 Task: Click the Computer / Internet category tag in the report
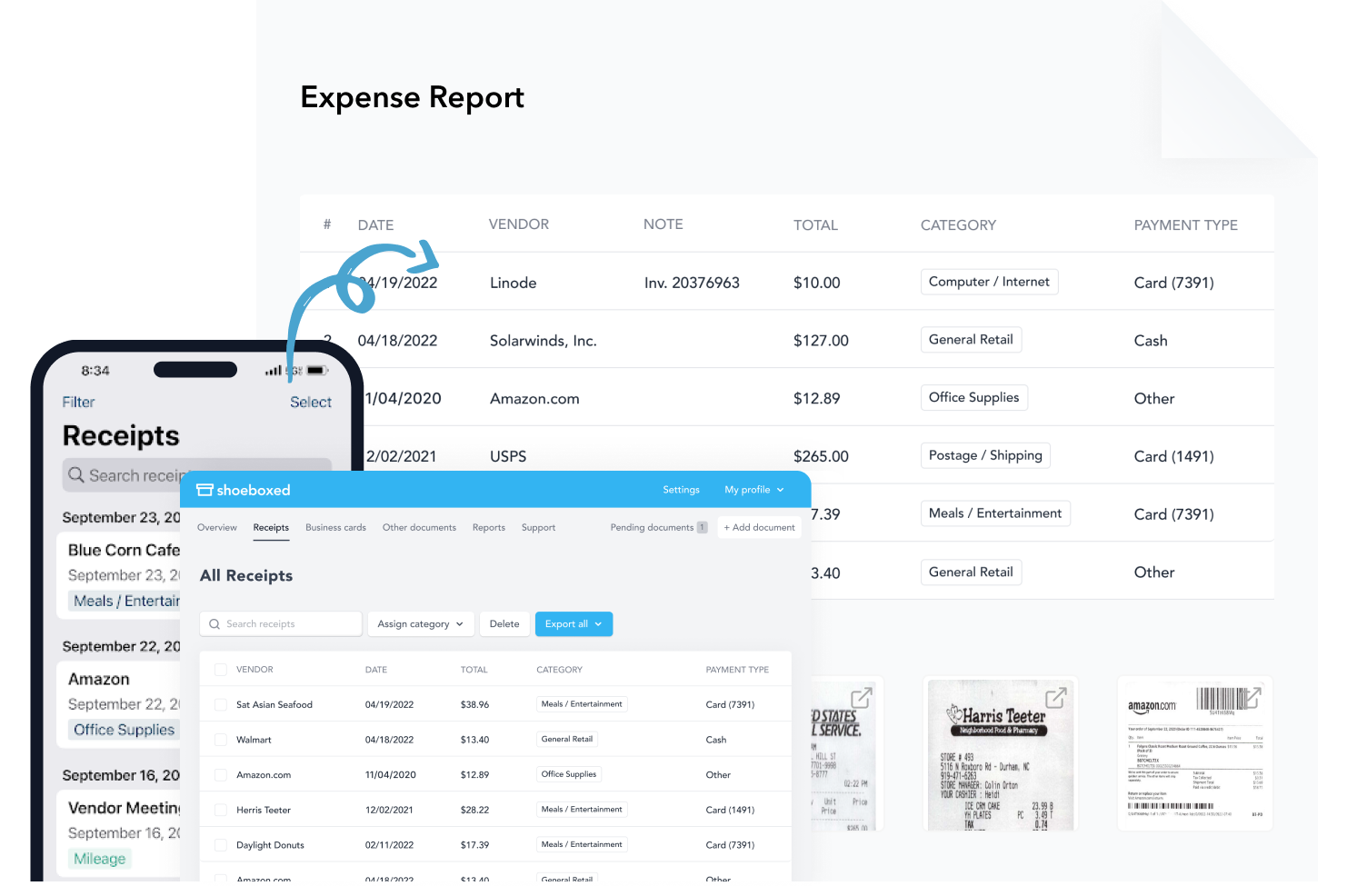989,282
